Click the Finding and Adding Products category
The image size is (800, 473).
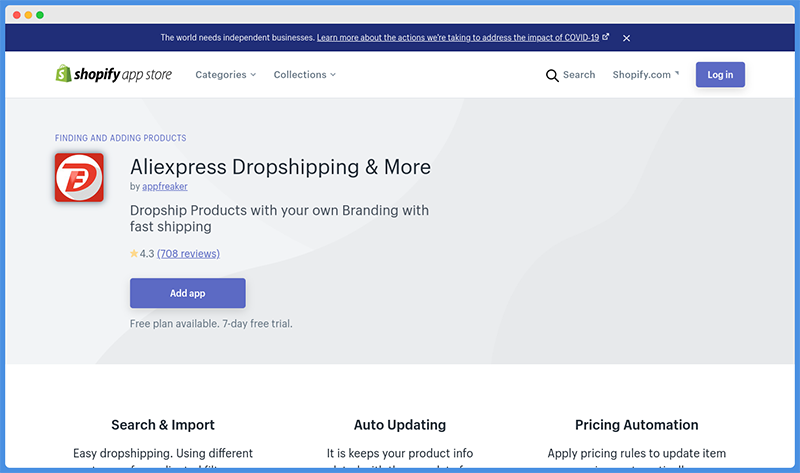[120, 138]
